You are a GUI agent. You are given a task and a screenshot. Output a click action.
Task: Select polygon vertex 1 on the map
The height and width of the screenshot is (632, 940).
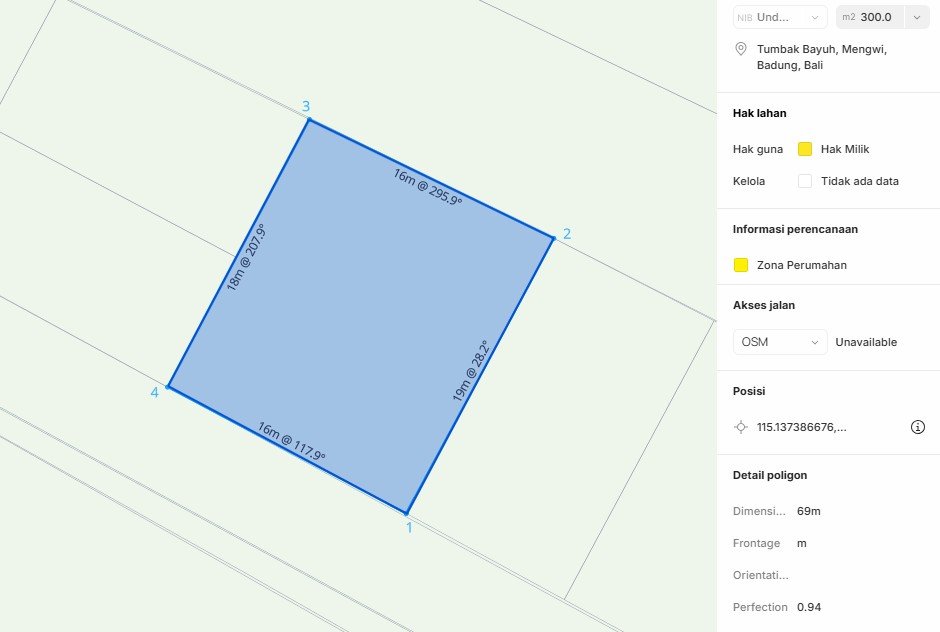(407, 513)
